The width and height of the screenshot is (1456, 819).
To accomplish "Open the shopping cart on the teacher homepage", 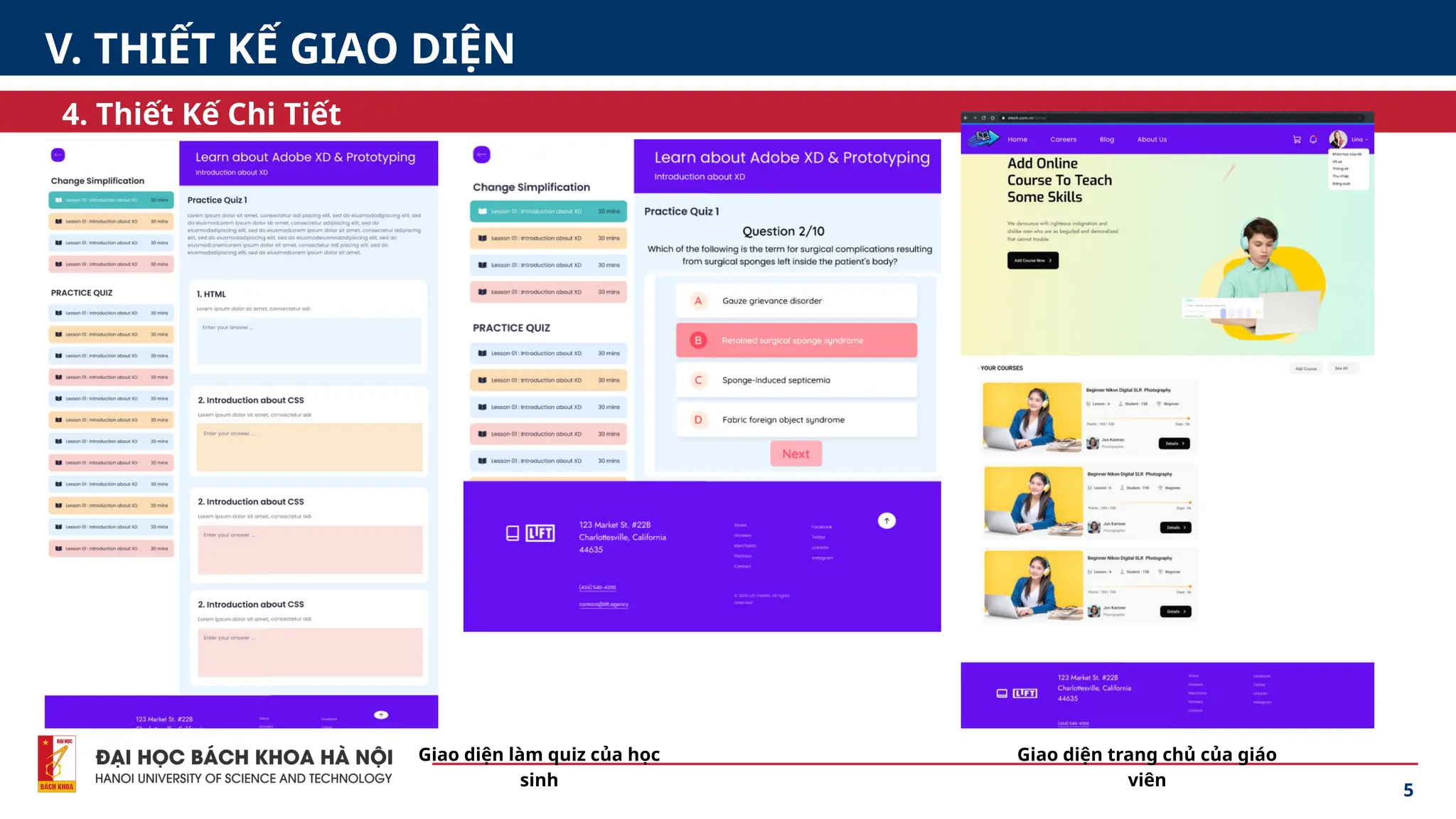I will (x=1297, y=139).
